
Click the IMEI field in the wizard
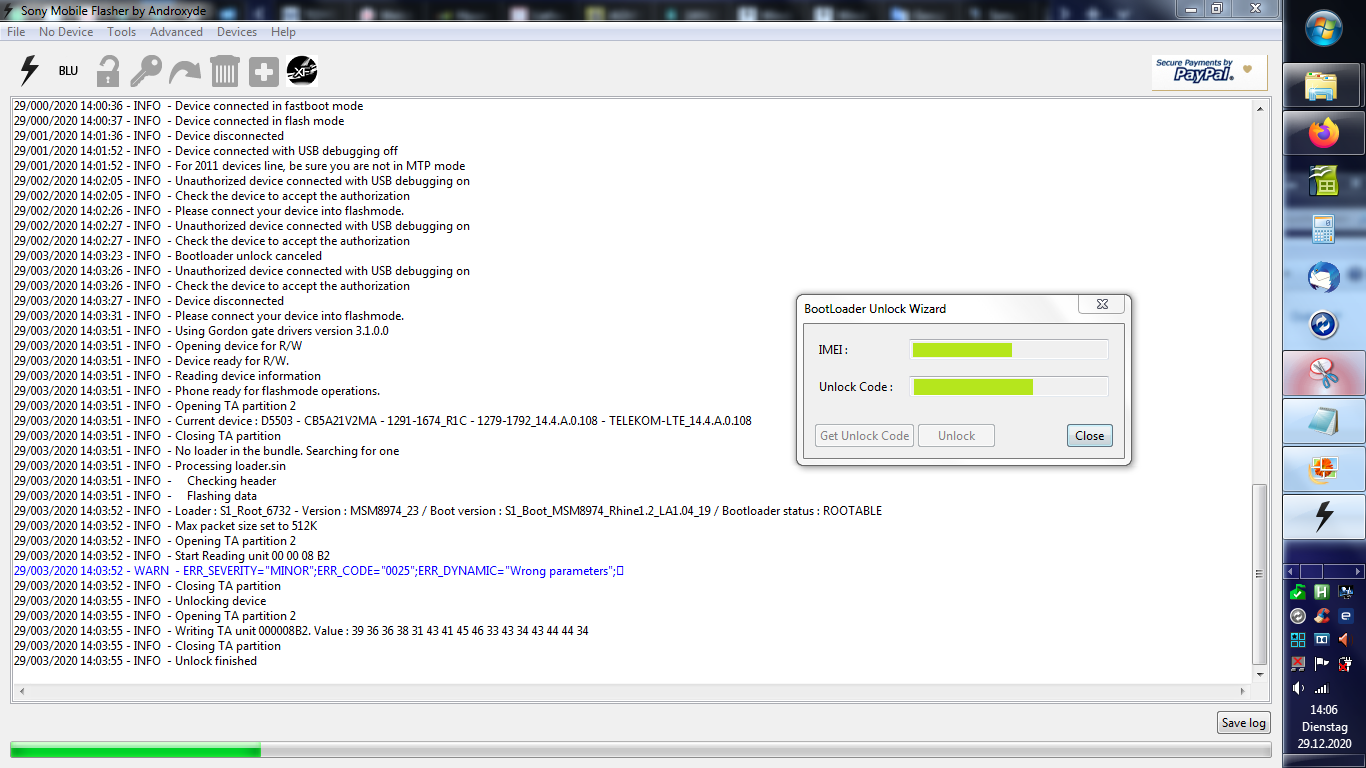pos(1009,350)
